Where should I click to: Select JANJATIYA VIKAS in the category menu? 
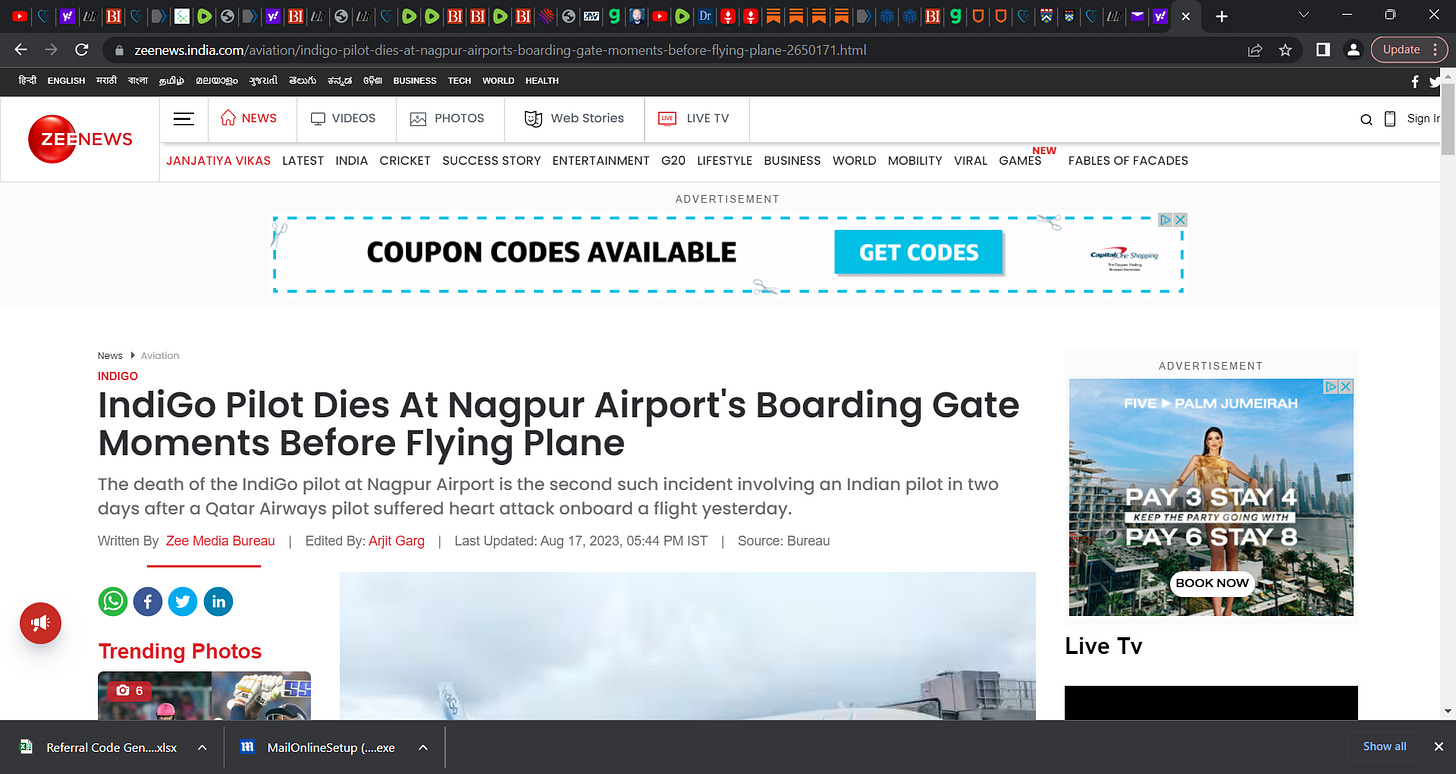pos(218,161)
